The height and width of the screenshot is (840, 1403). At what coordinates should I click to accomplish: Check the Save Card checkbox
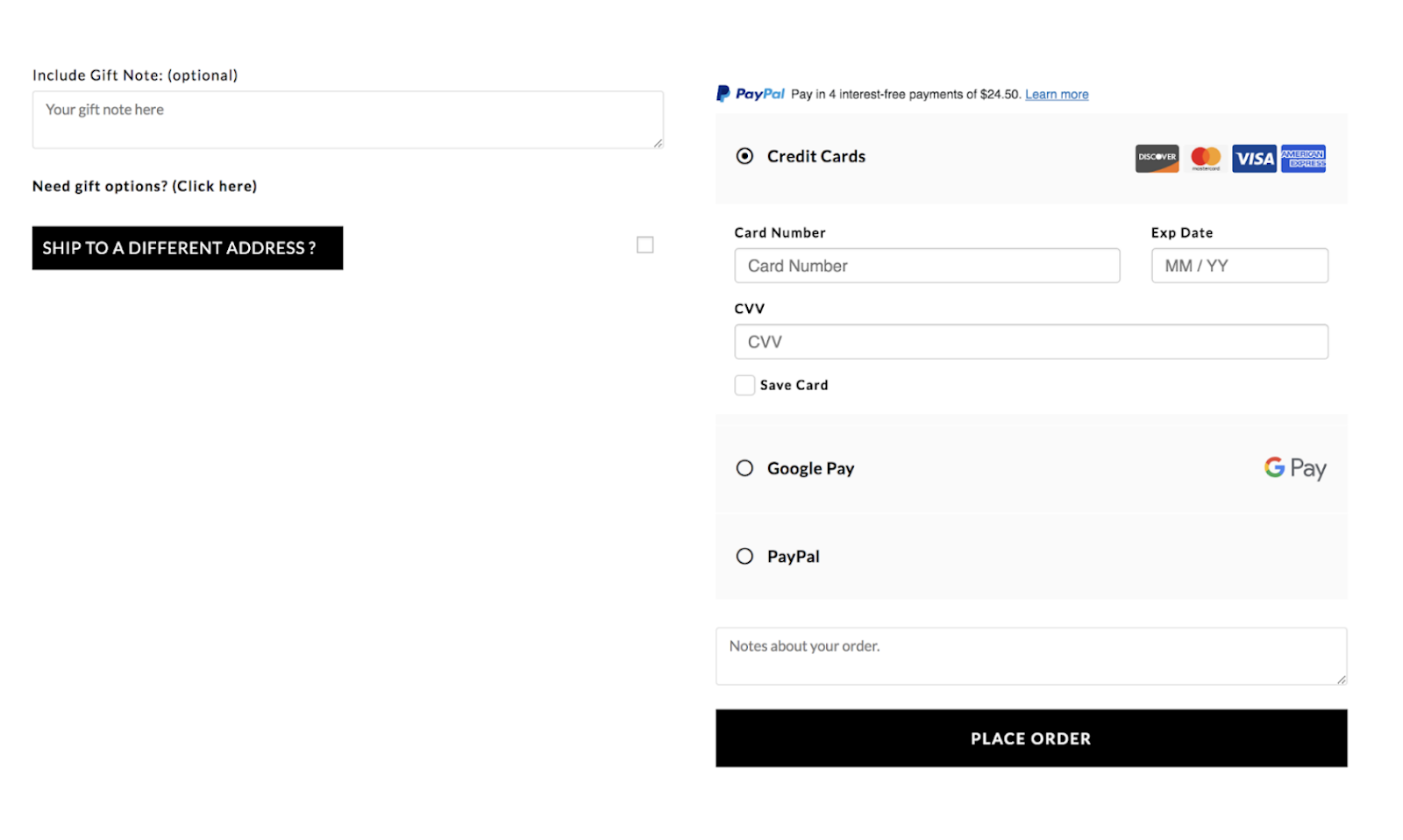pyautogui.click(x=744, y=385)
